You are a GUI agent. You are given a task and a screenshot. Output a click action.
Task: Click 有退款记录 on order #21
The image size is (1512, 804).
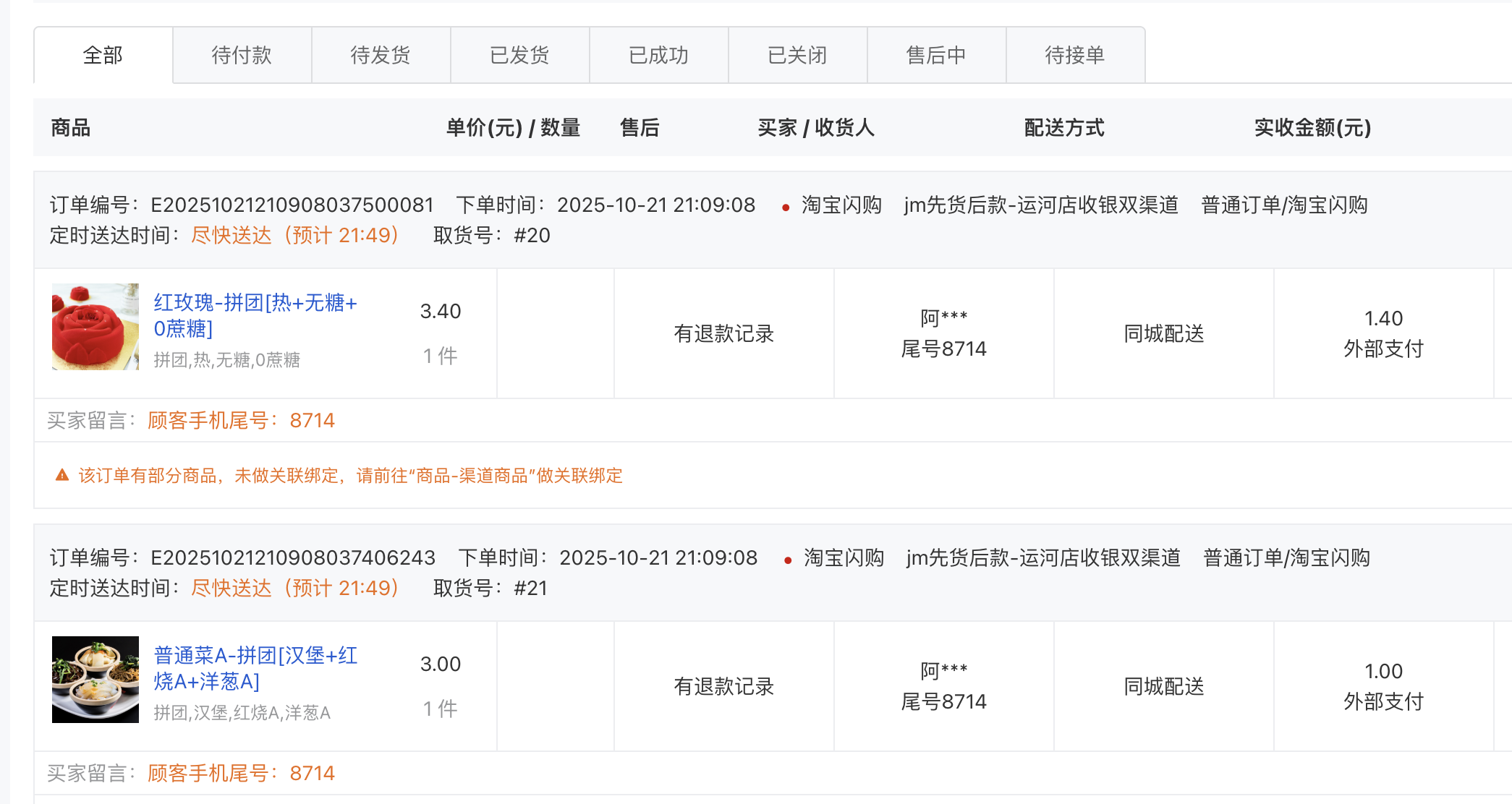pos(723,686)
